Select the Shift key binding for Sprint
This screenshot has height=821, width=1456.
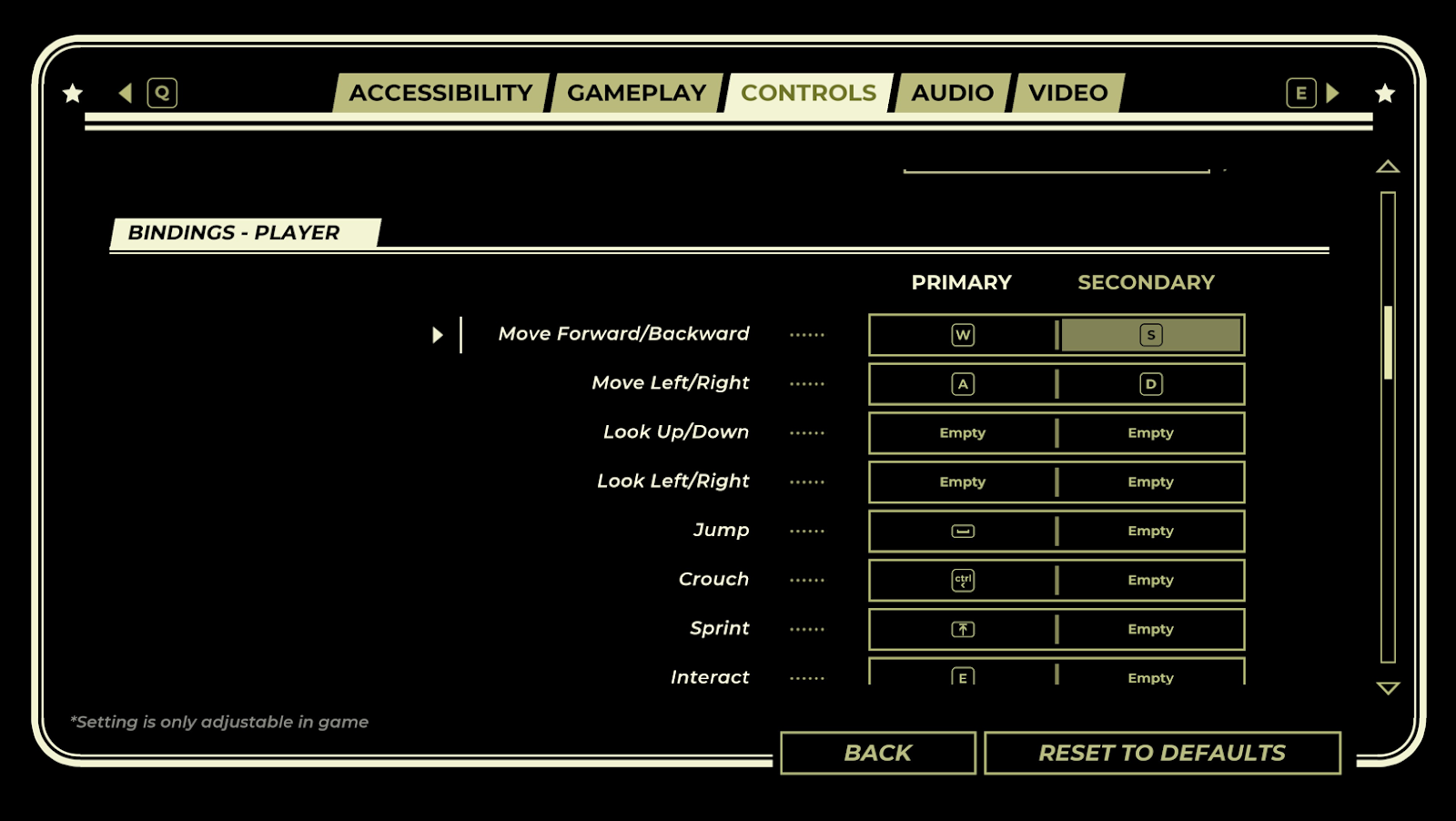pos(962,630)
